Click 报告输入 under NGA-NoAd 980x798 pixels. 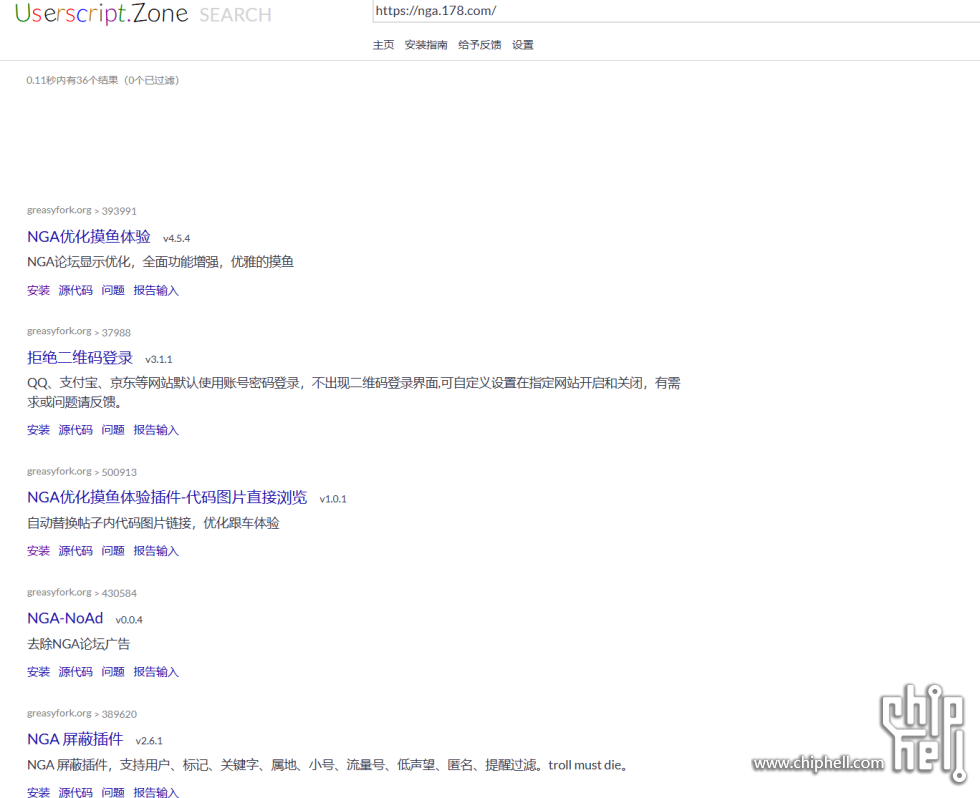pos(156,672)
